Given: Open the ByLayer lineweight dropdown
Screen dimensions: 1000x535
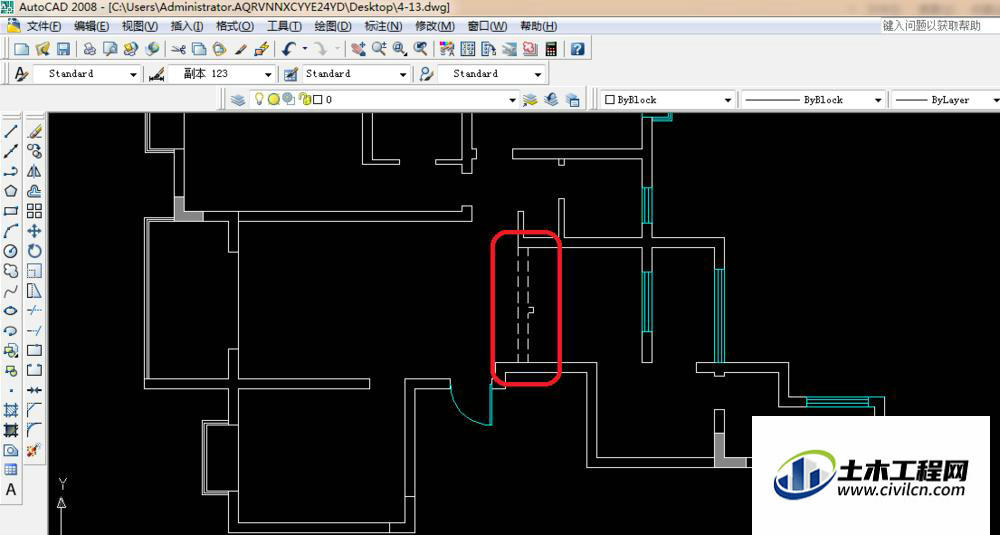Looking at the screenshot, I should (946, 100).
